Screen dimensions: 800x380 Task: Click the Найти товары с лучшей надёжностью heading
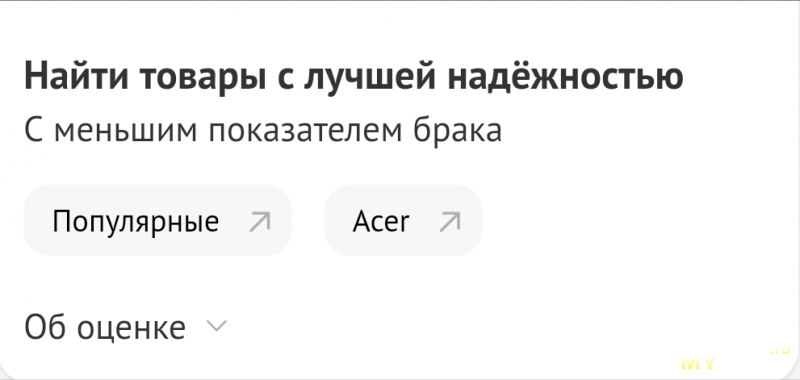pyautogui.click(x=354, y=76)
